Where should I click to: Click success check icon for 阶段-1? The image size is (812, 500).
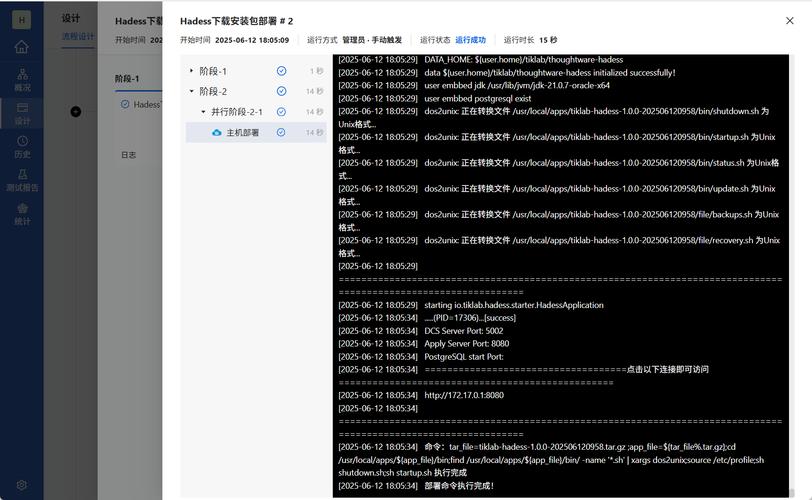pyautogui.click(x=281, y=71)
